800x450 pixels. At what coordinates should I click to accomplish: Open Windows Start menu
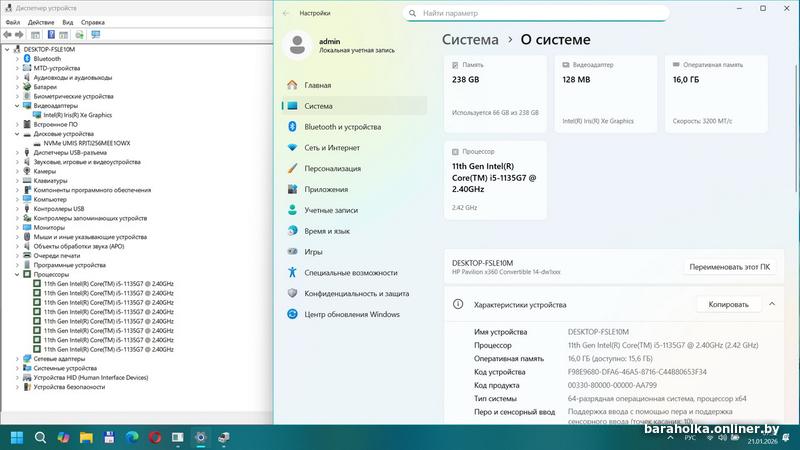17,437
